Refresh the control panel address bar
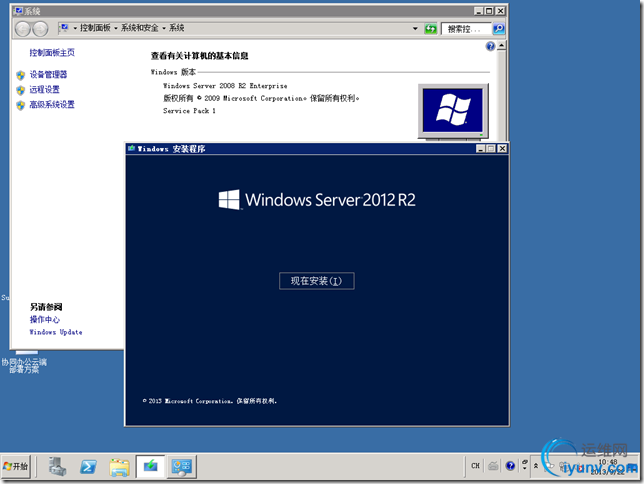The image size is (644, 484). point(430,29)
